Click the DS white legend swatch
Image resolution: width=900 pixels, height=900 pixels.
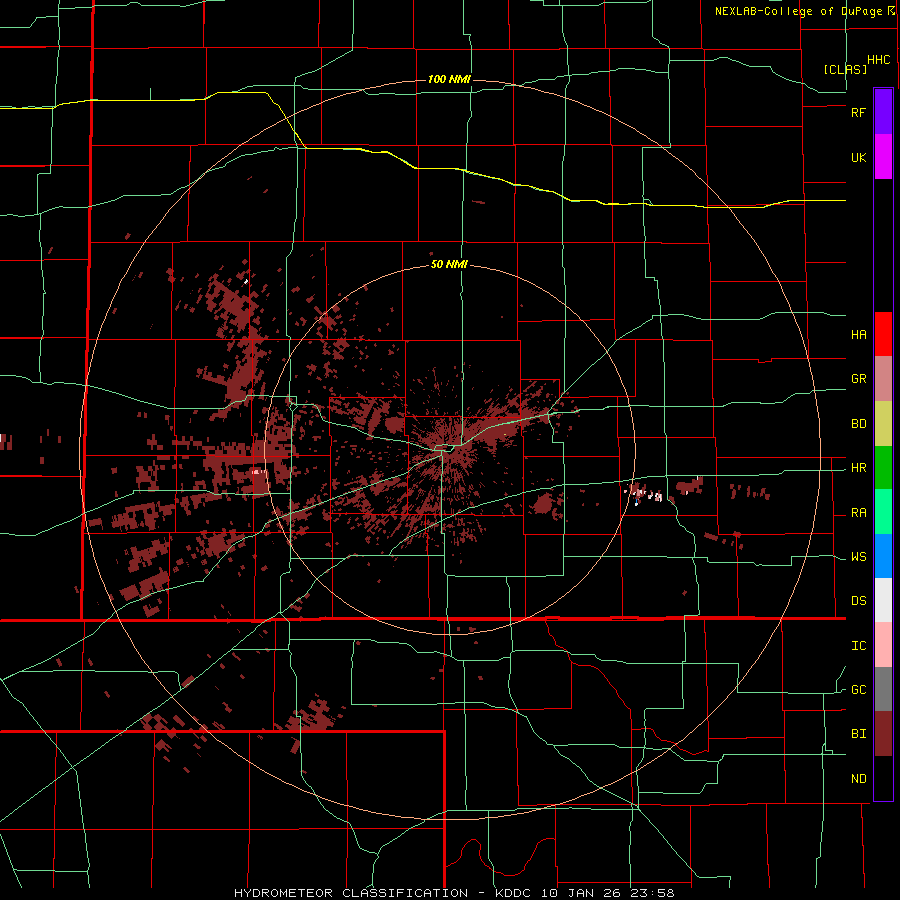coord(883,600)
